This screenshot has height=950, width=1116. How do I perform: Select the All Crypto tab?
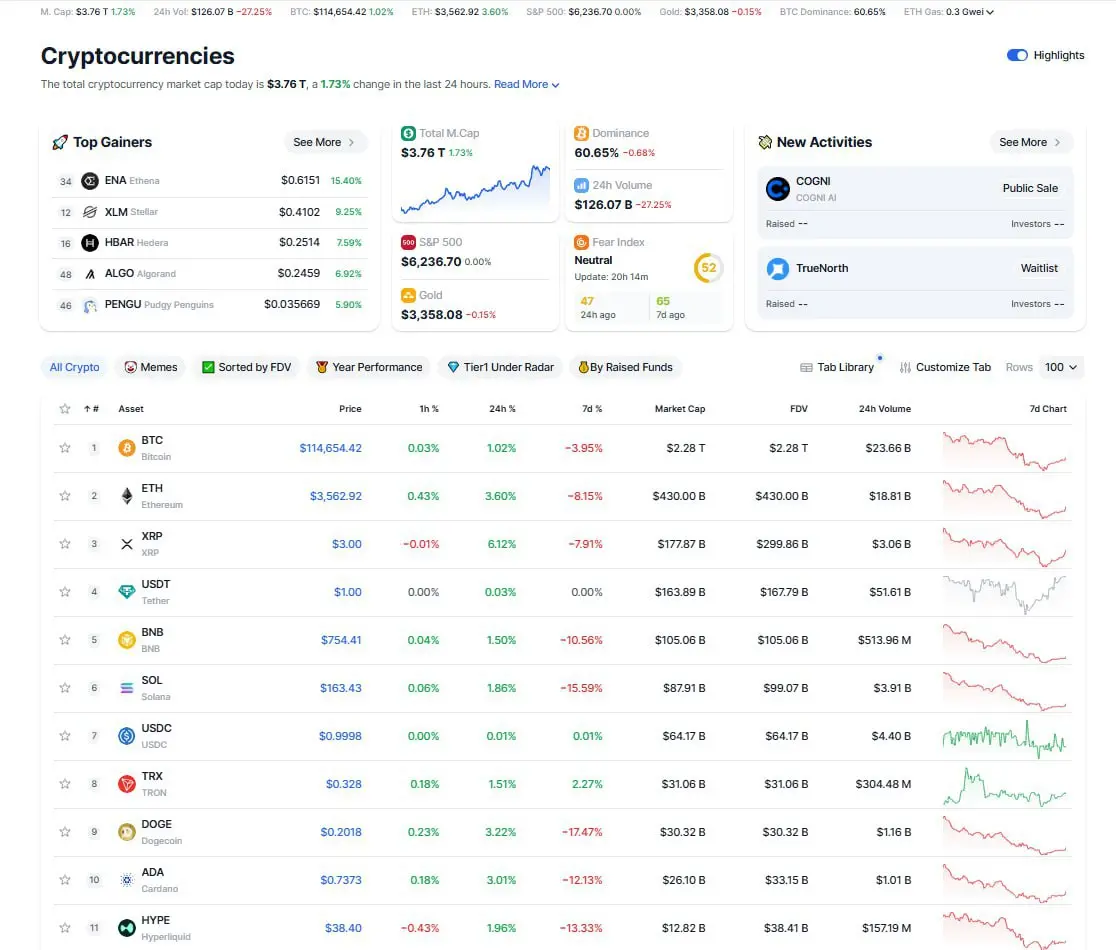pos(74,367)
